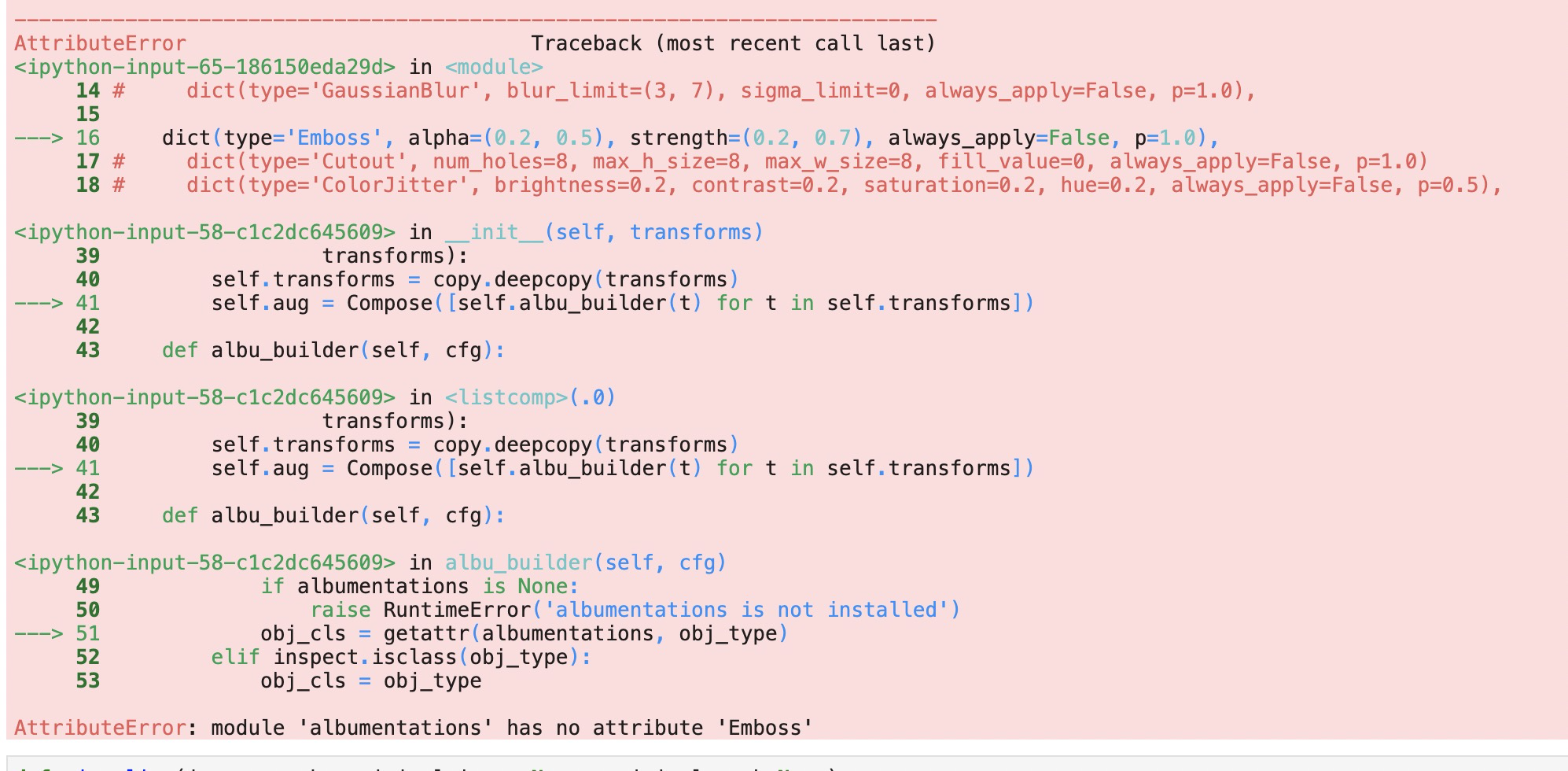
Task: Click the AttributeError message at the bottom
Action: click(x=409, y=728)
